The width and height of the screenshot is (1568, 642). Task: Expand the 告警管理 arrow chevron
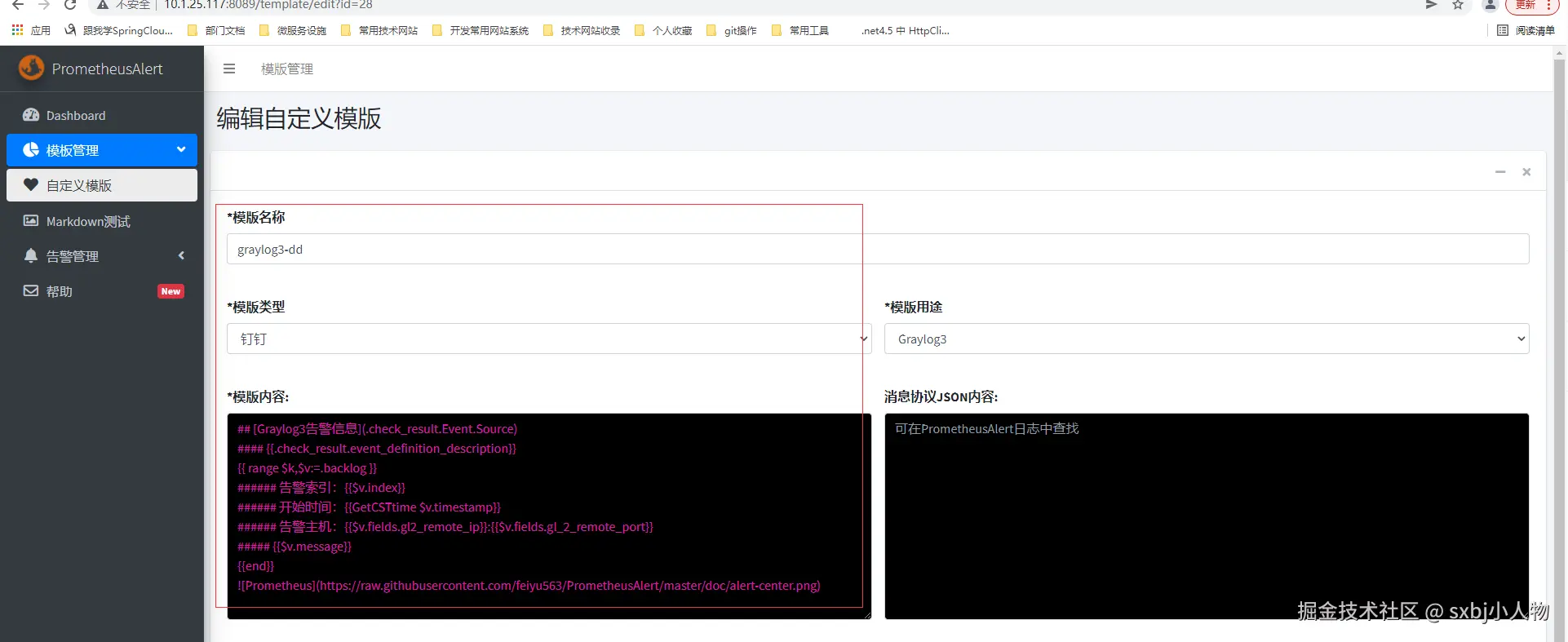(181, 255)
